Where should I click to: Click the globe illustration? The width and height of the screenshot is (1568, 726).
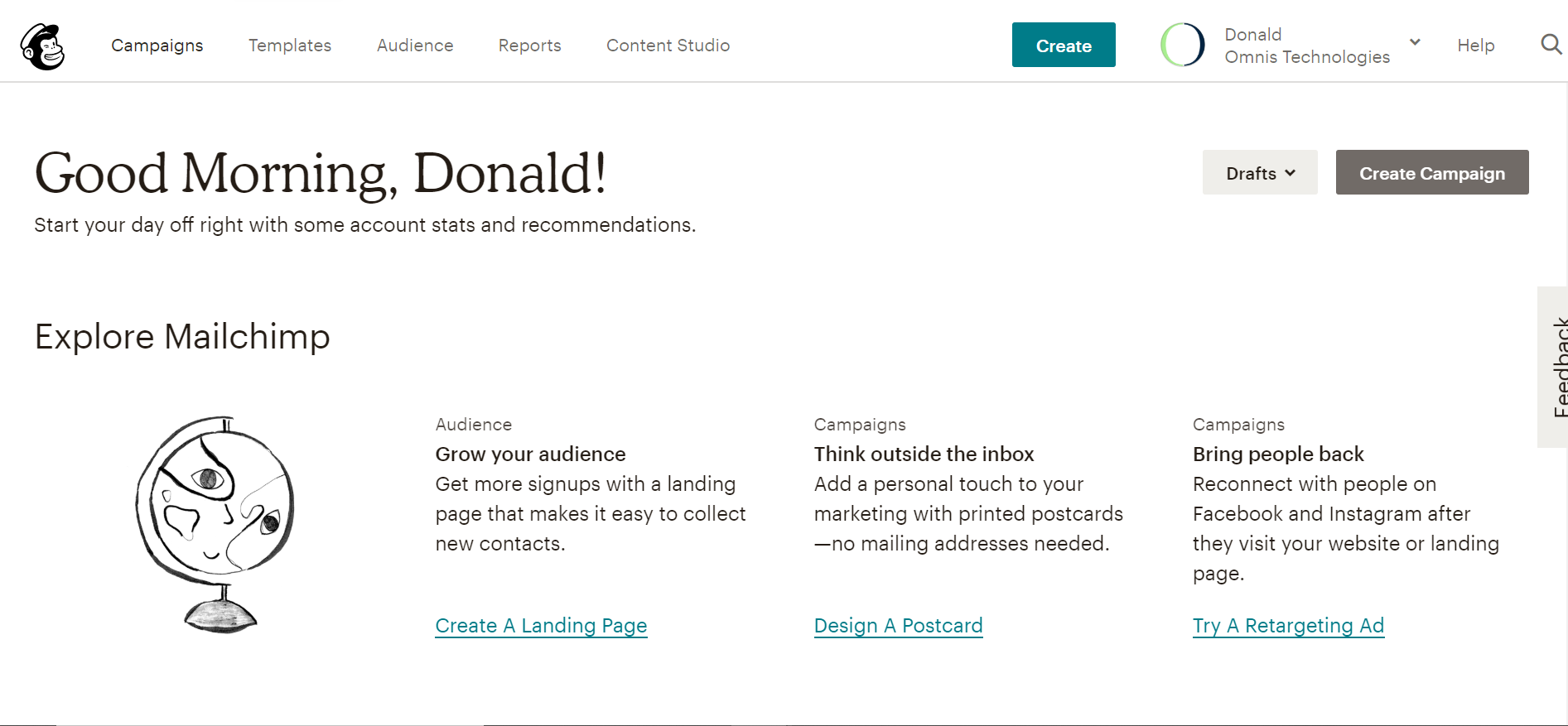(x=215, y=523)
